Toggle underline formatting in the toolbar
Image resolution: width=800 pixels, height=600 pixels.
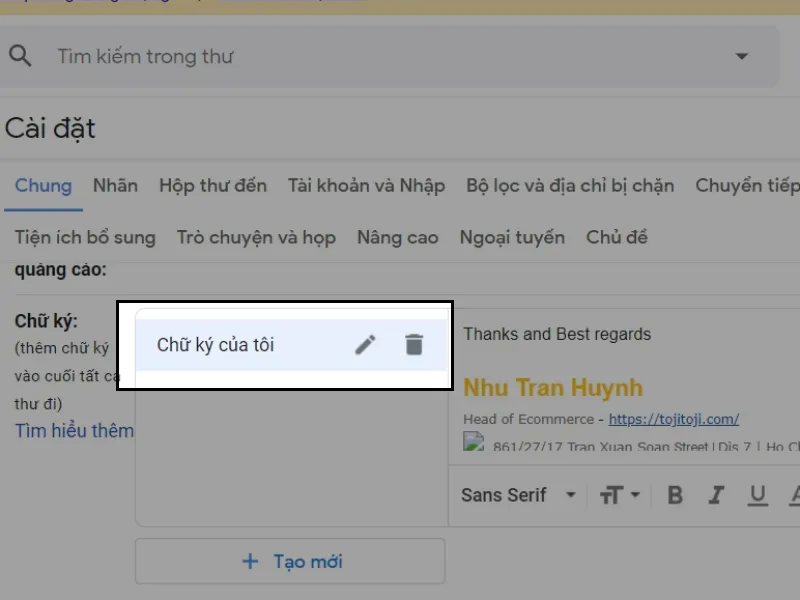pos(755,494)
